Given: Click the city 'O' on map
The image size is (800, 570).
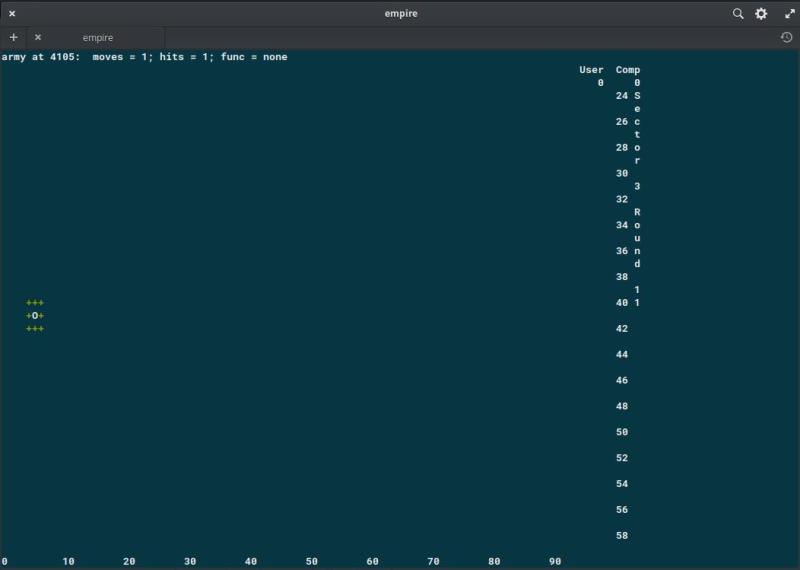Looking at the screenshot, I should pyautogui.click(x=35, y=316).
